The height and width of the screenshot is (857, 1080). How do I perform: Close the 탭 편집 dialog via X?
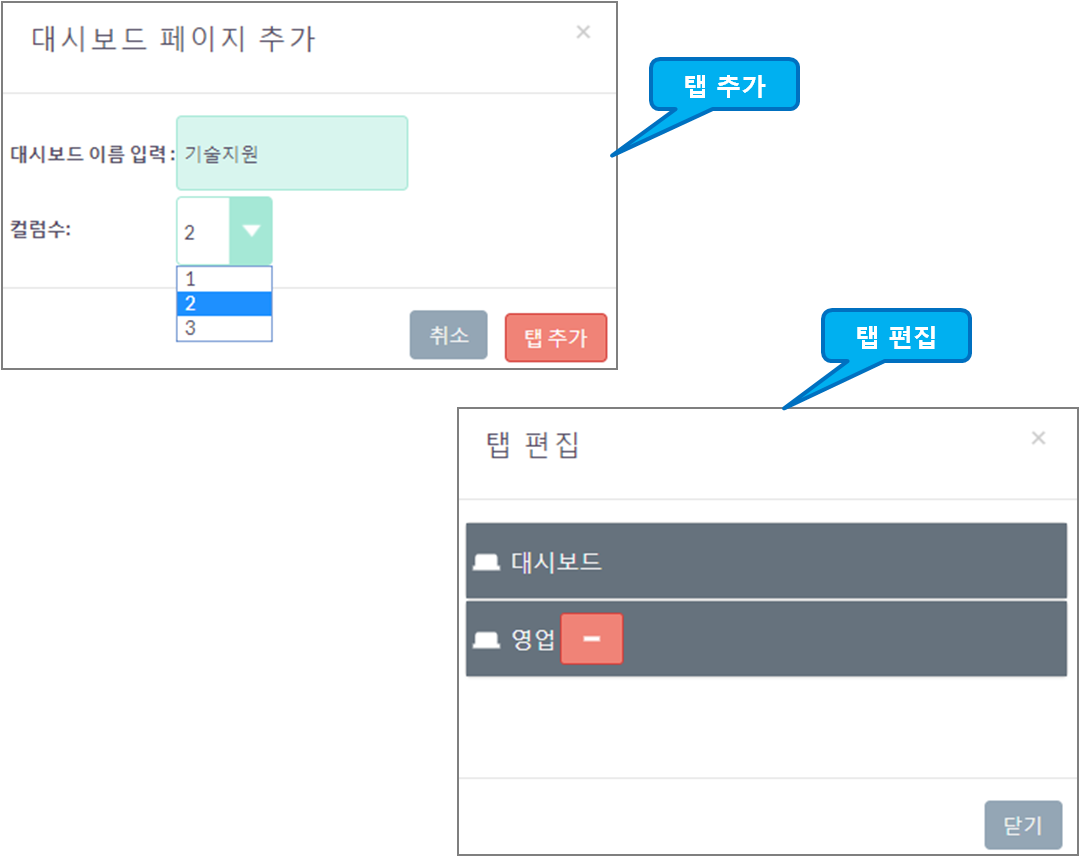click(1039, 438)
